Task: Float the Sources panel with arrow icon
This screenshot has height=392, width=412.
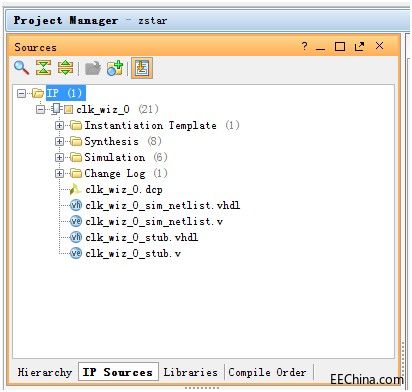Action: pyautogui.click(x=359, y=46)
